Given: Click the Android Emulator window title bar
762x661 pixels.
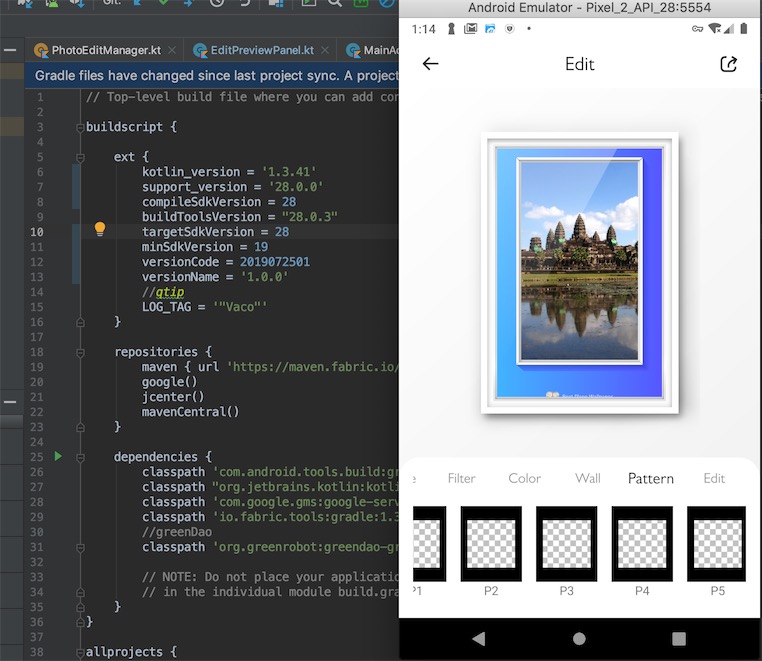Looking at the screenshot, I should tap(580, 8).
